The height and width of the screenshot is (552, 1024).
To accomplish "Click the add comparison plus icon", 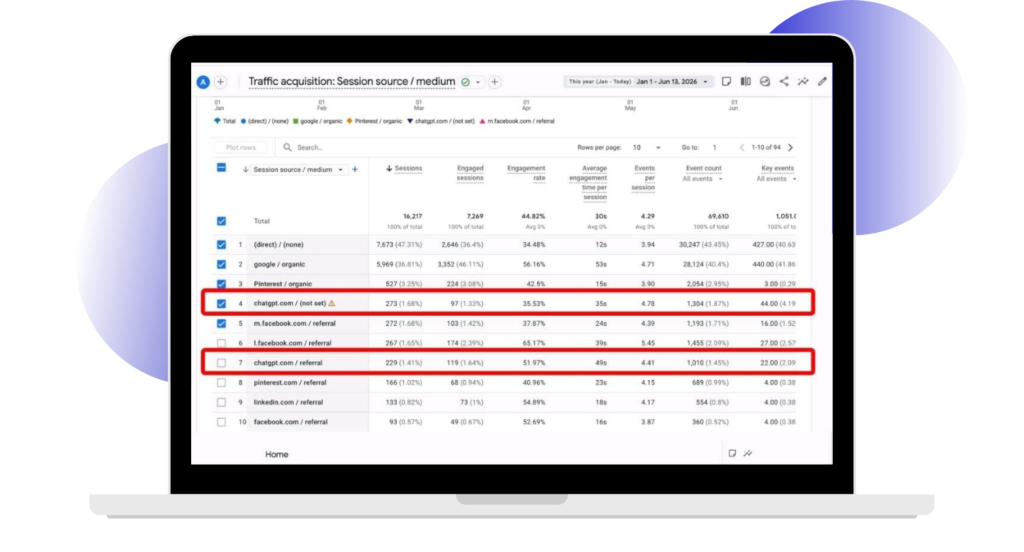I will [221, 82].
